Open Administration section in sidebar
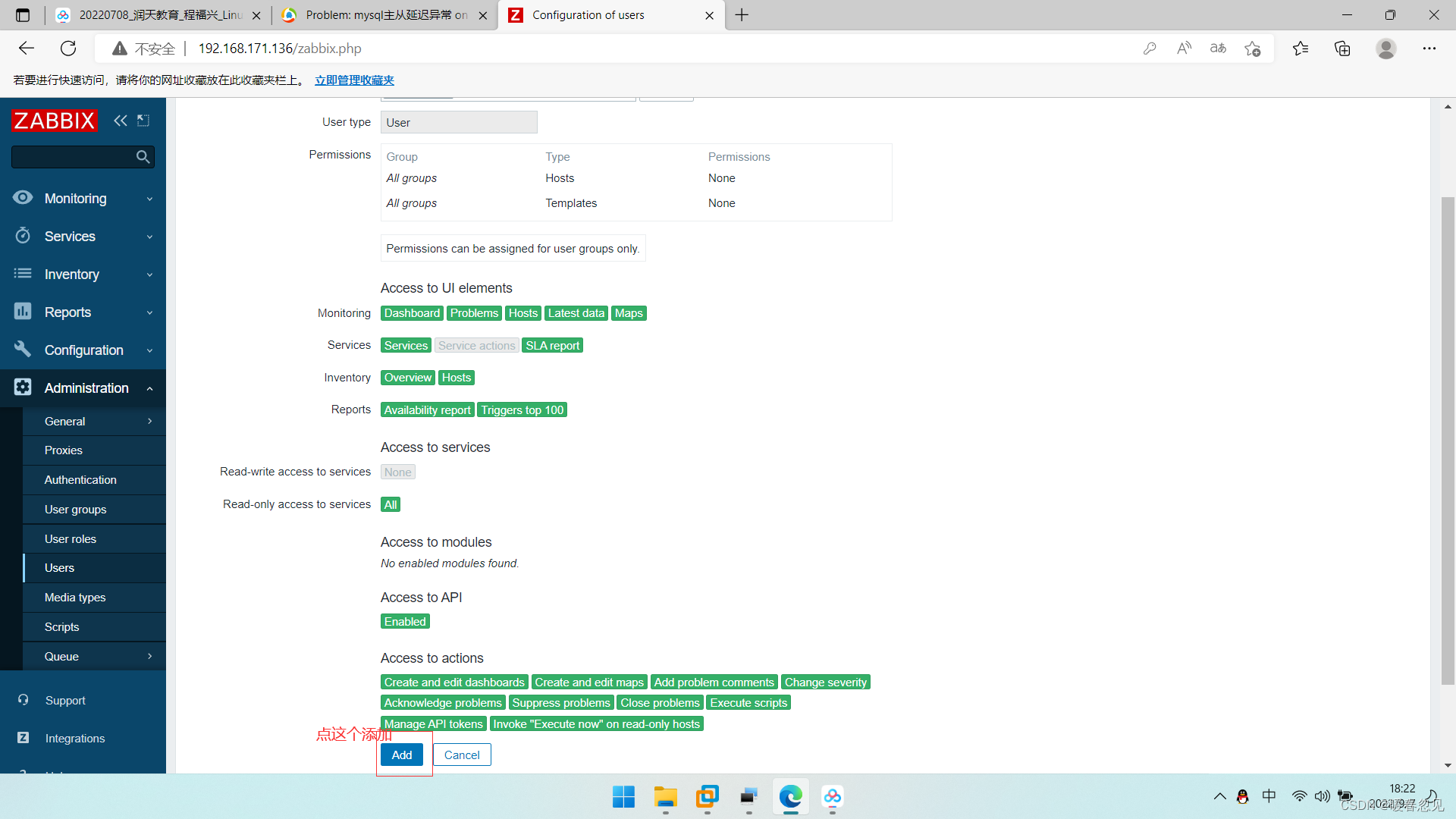 click(x=86, y=388)
